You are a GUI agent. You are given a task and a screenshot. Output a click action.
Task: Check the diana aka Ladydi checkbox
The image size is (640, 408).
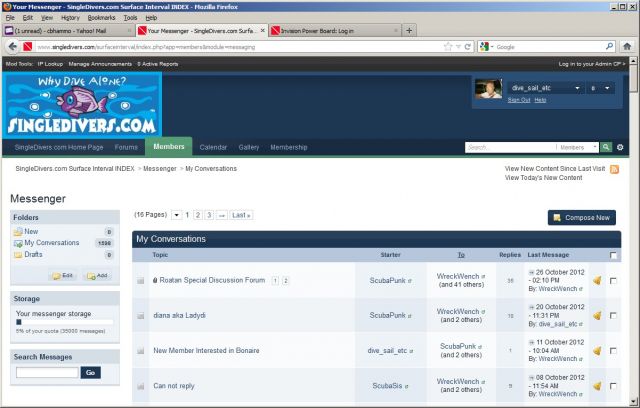pyautogui.click(x=613, y=315)
